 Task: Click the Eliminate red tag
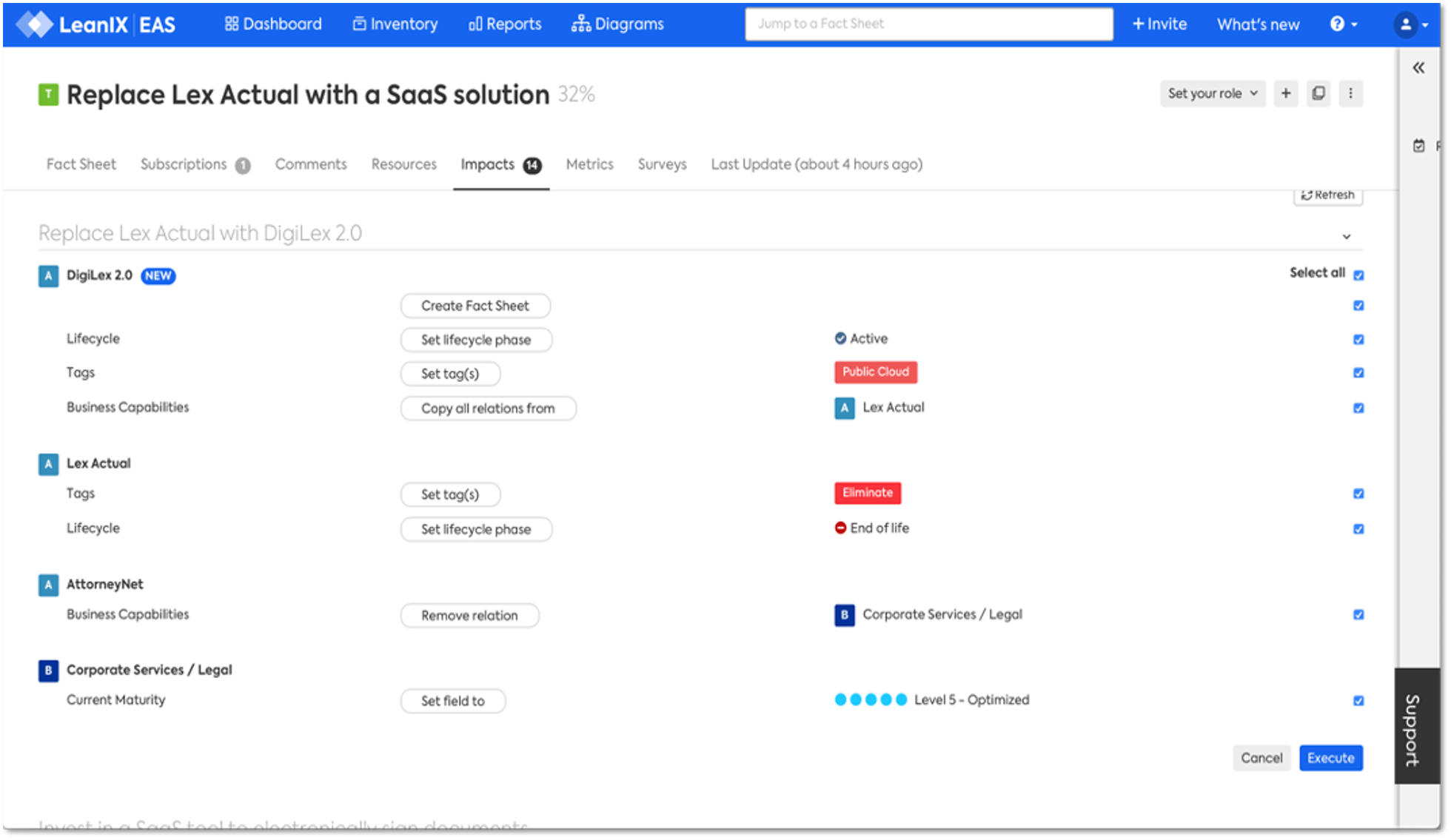[x=868, y=493]
